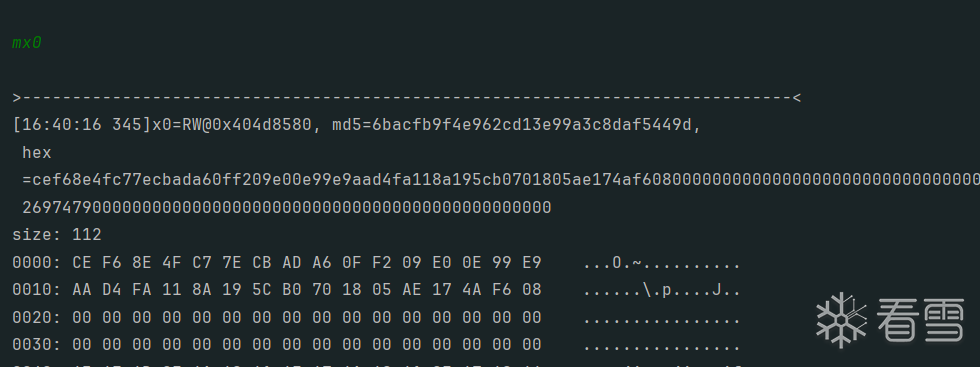Click byte CE in first dump row

click(x=82, y=263)
